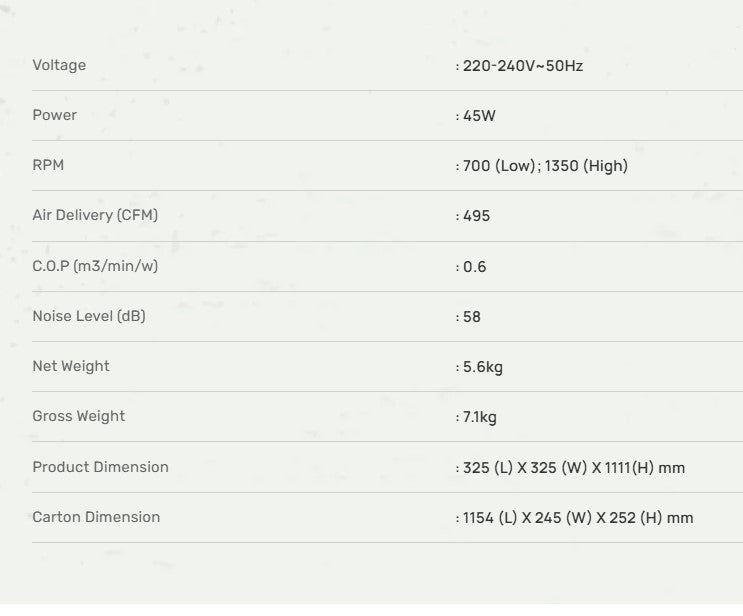Click the Net Weight label
Image resolution: width=743 pixels, height=616 pixels.
click(x=71, y=366)
